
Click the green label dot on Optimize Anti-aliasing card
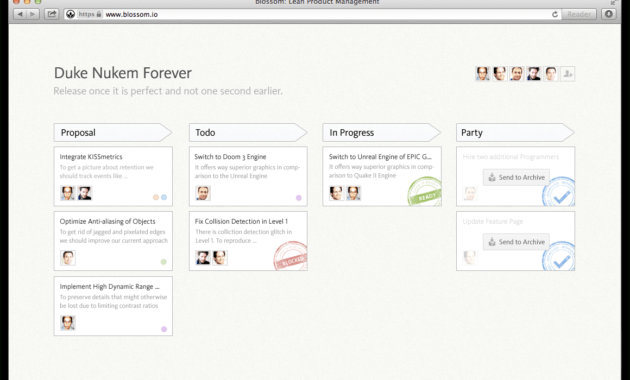click(164, 262)
